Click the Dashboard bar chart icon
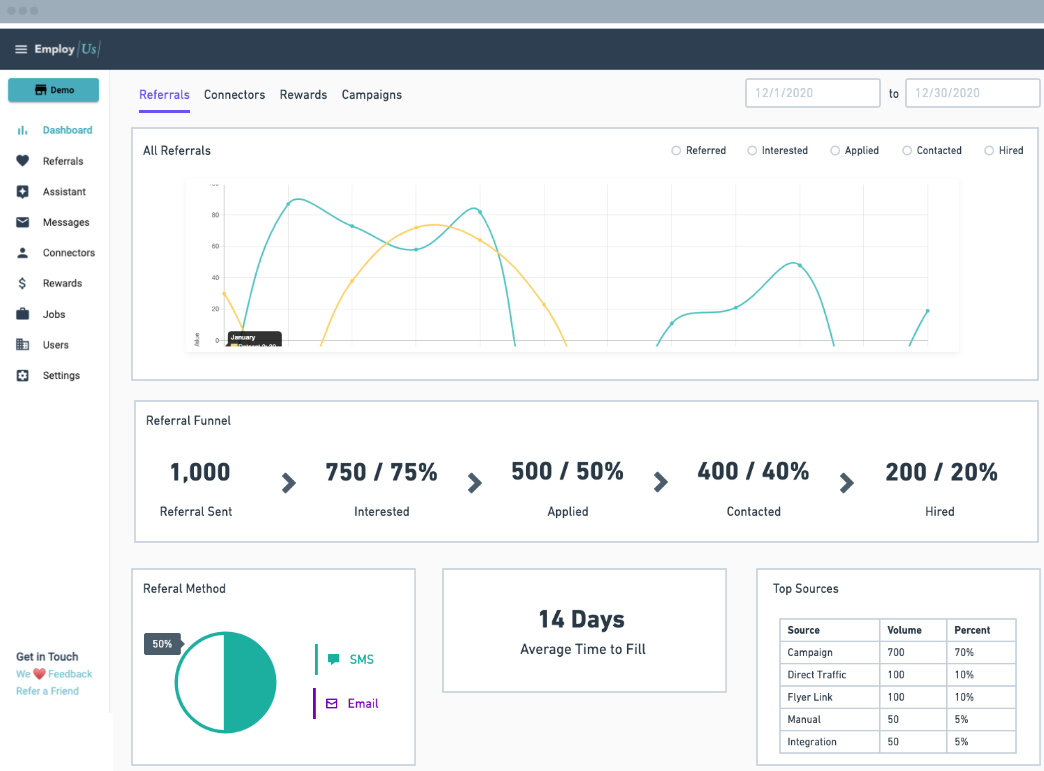 pos(23,130)
